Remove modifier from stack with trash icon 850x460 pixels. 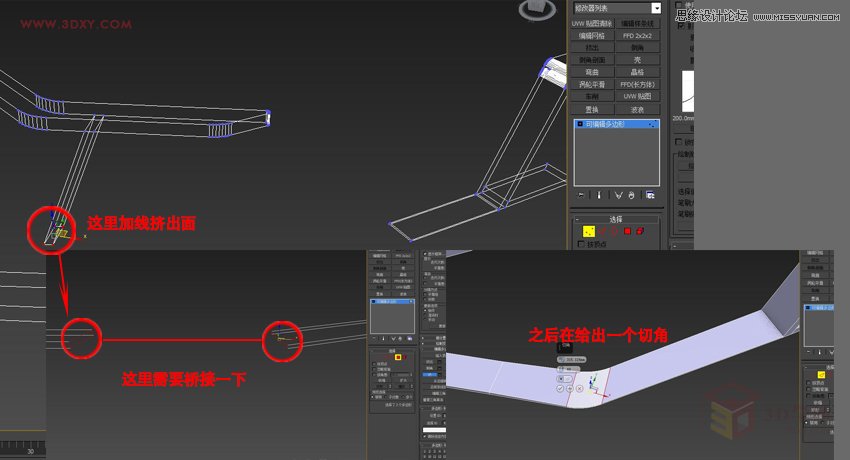[x=633, y=195]
